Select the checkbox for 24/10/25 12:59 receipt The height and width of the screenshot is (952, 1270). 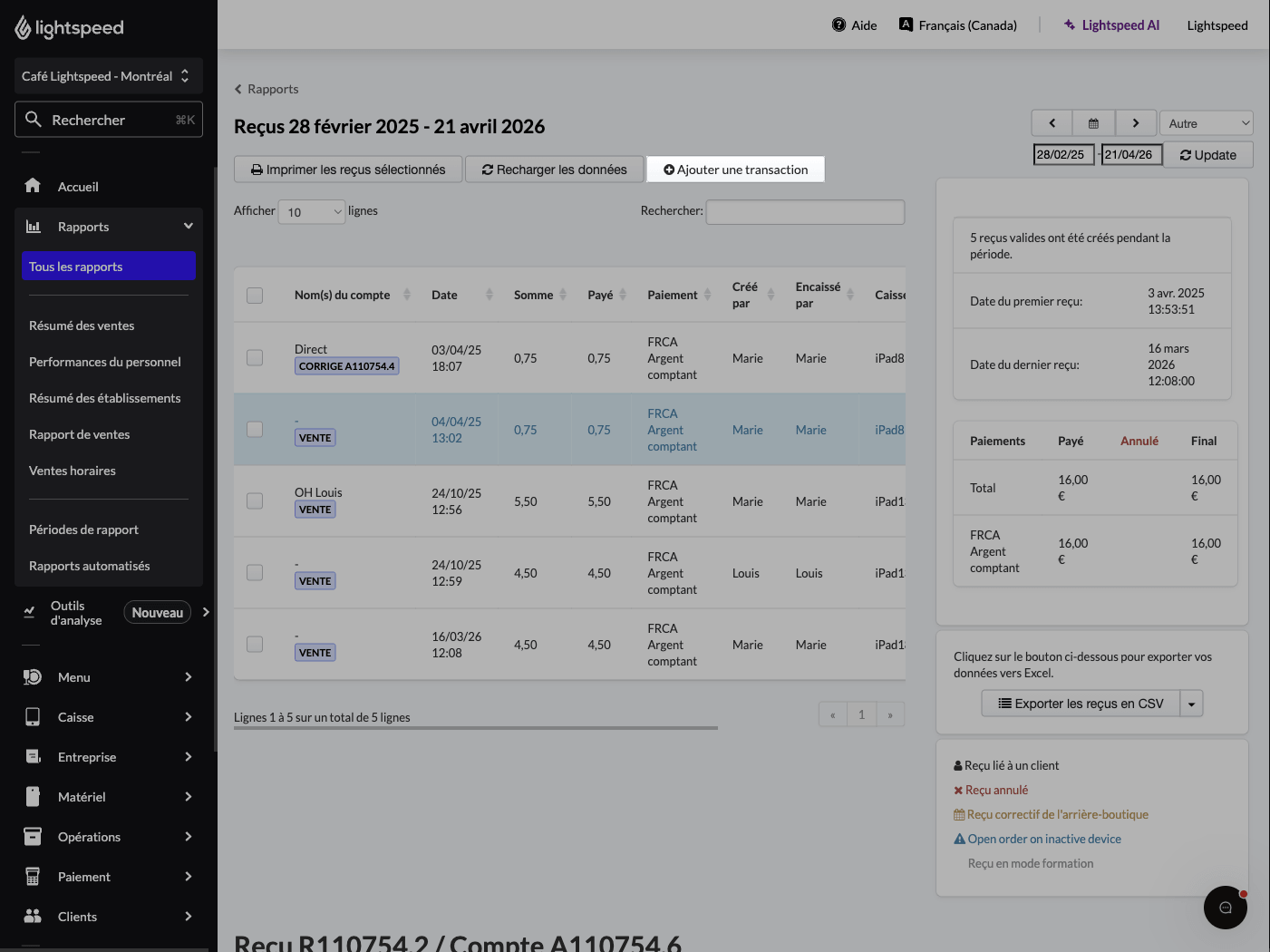(x=255, y=573)
